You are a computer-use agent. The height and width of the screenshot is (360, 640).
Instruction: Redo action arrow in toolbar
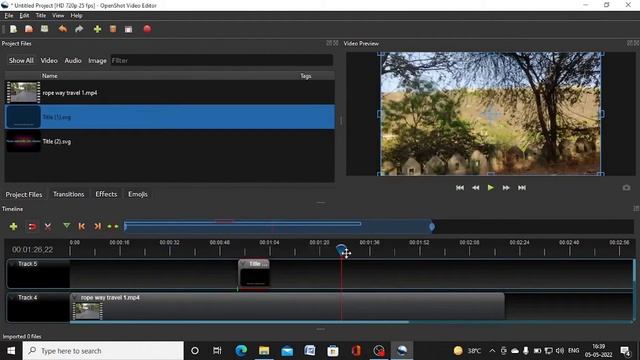pos(79,29)
